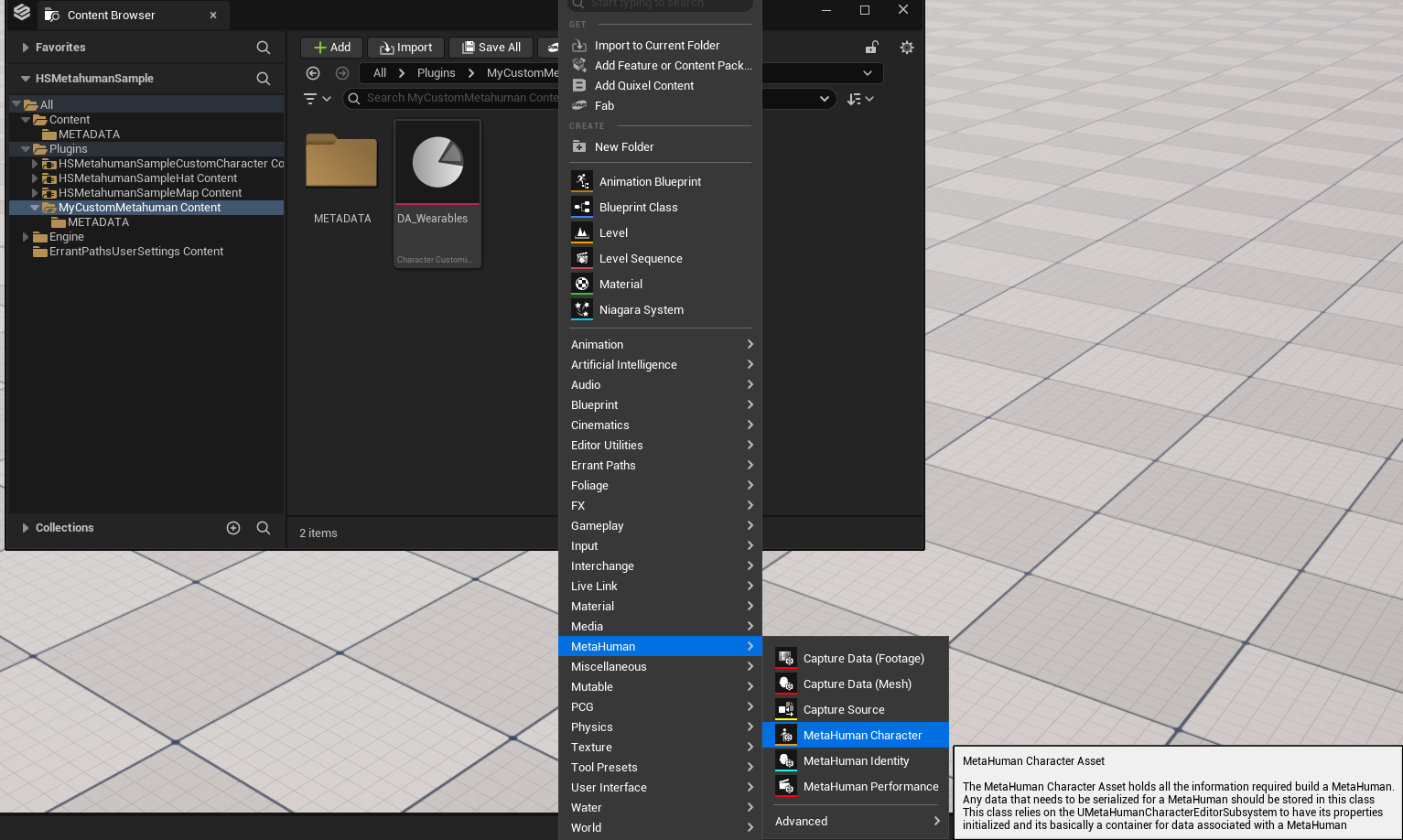1403x840 pixels.
Task: Click the Capture Source icon
Action: click(x=786, y=709)
